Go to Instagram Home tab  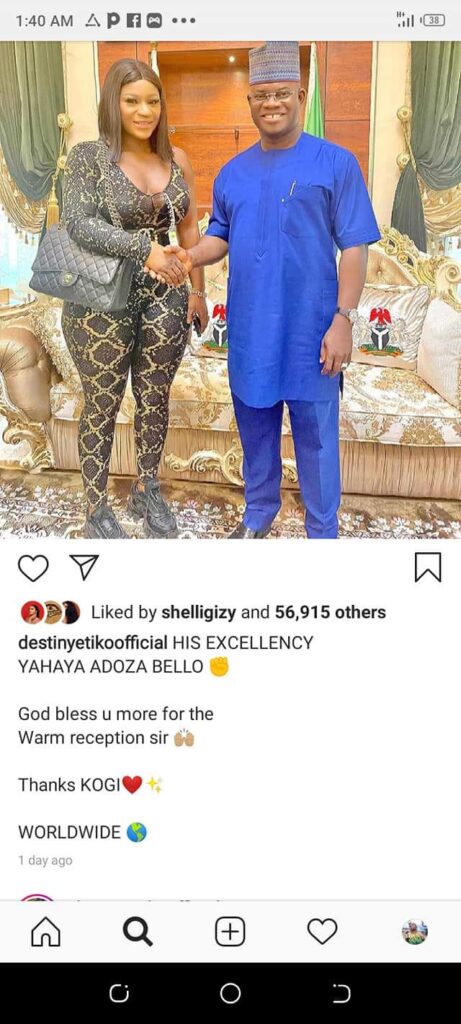pyautogui.click(x=46, y=932)
